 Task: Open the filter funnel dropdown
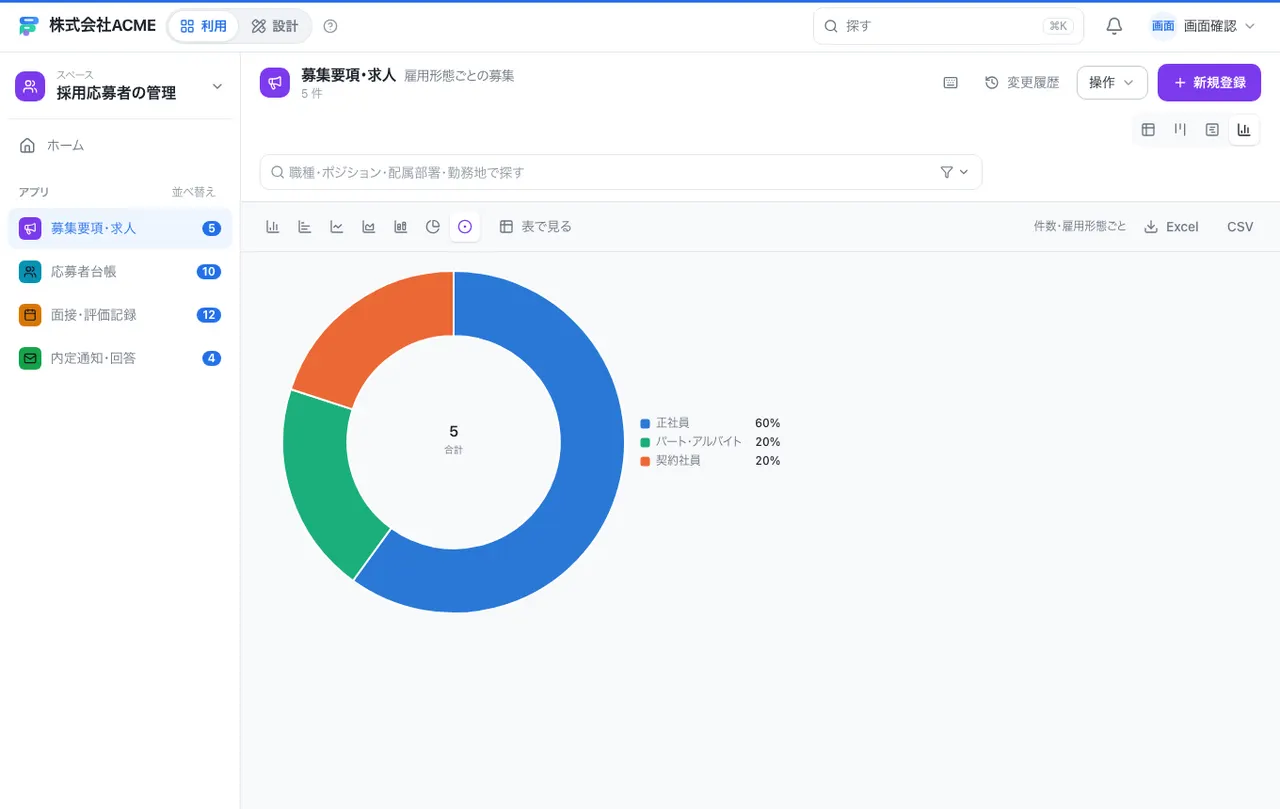tap(954, 172)
